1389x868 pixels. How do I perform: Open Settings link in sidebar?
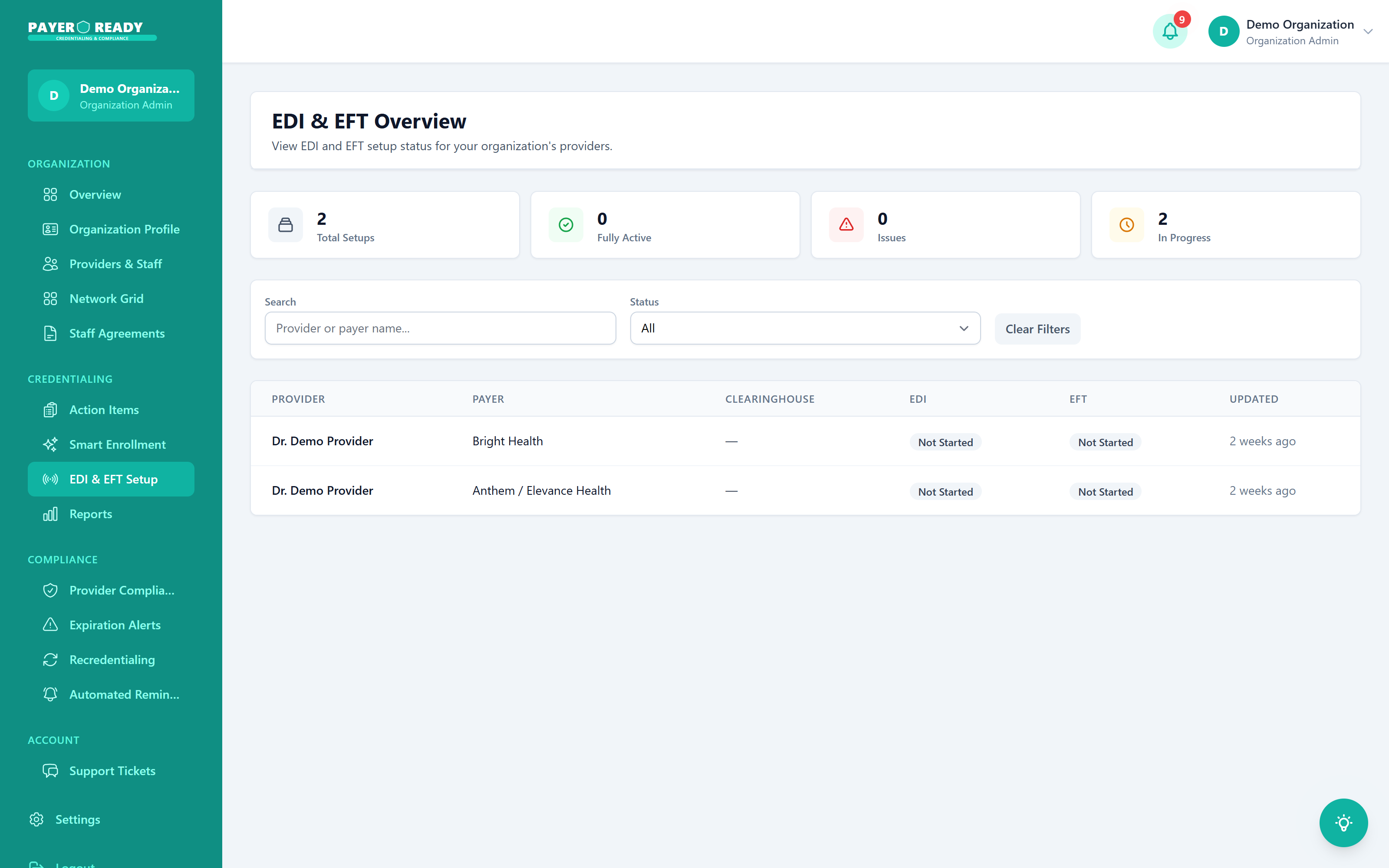(77, 819)
